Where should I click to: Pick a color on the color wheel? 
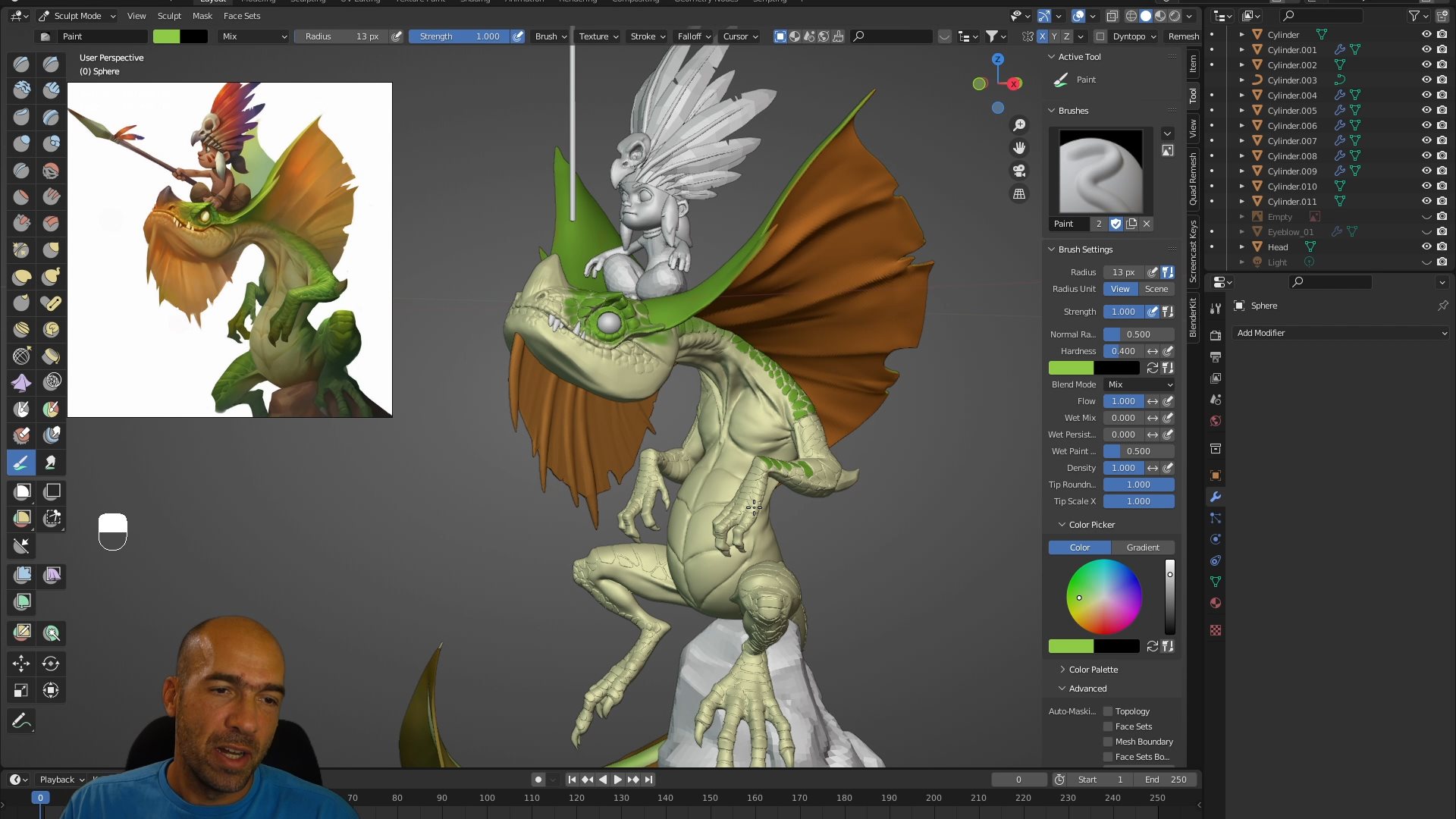point(1103,598)
